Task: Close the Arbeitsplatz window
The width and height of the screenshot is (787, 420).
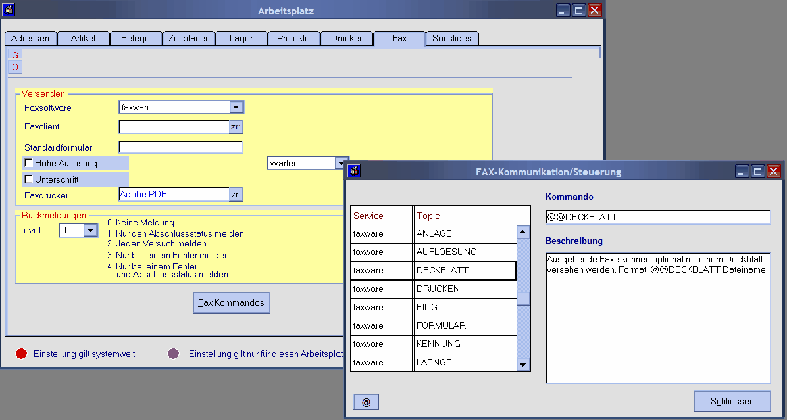Action: pyautogui.click(x=595, y=10)
